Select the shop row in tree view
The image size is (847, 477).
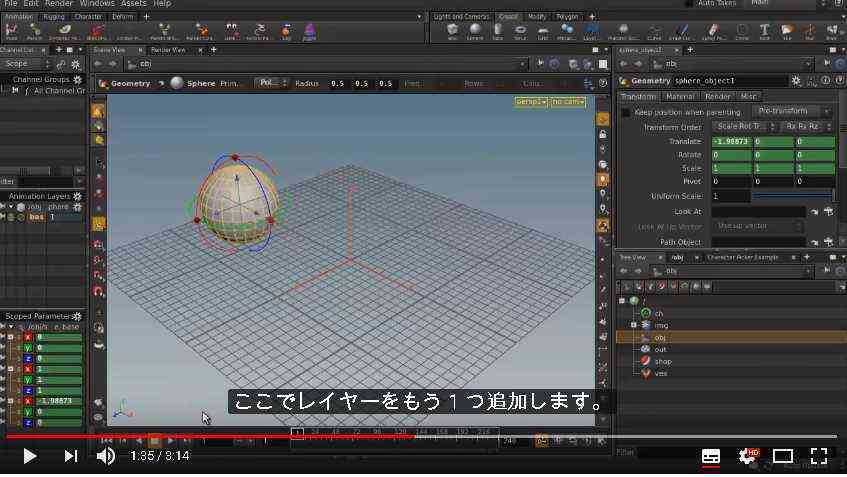tap(731, 361)
